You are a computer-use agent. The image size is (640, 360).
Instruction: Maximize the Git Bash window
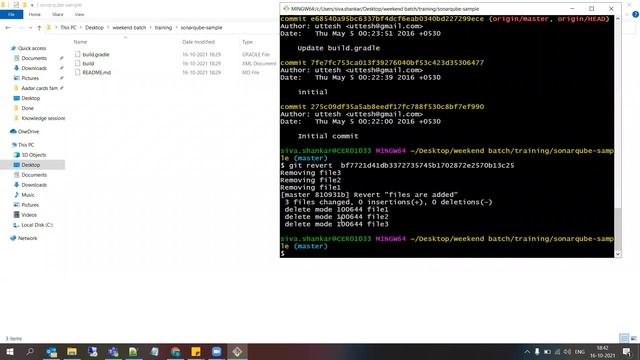tap(591, 9)
